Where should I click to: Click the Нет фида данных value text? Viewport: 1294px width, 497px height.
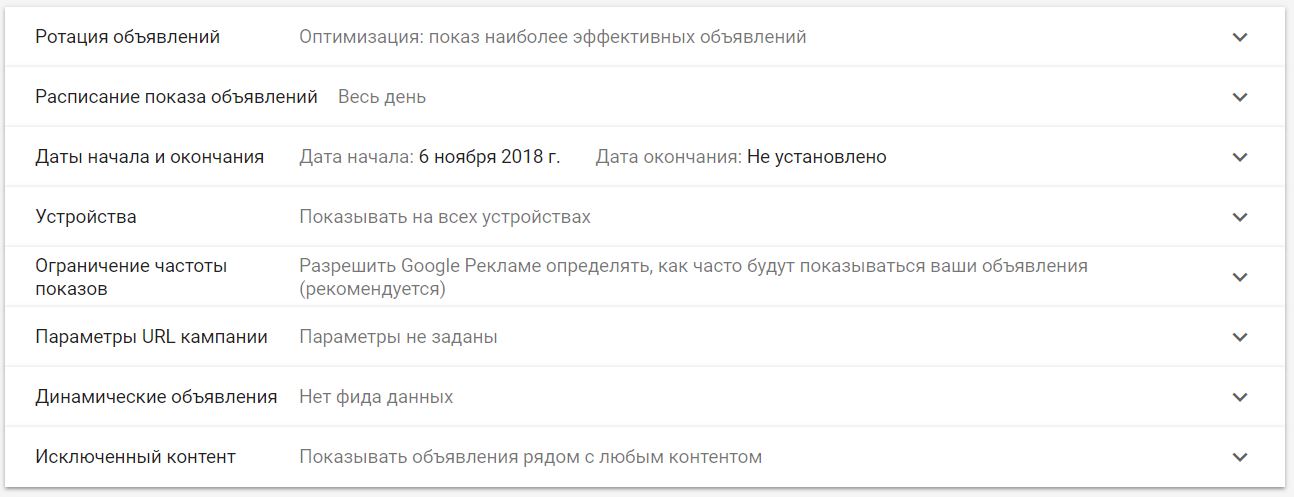pos(376,397)
